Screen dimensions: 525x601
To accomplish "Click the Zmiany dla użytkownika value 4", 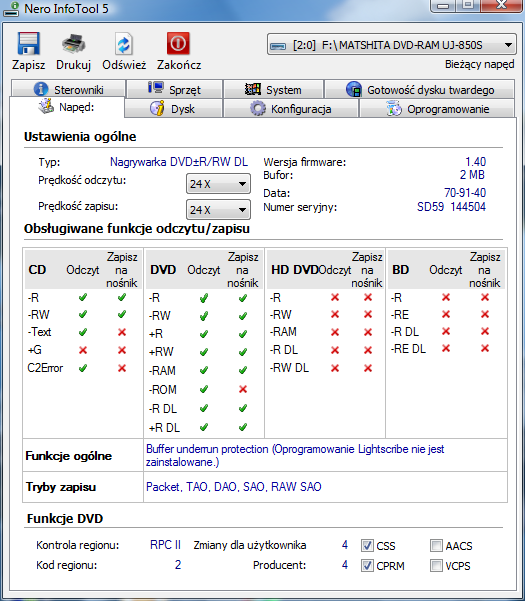I will click(345, 545).
